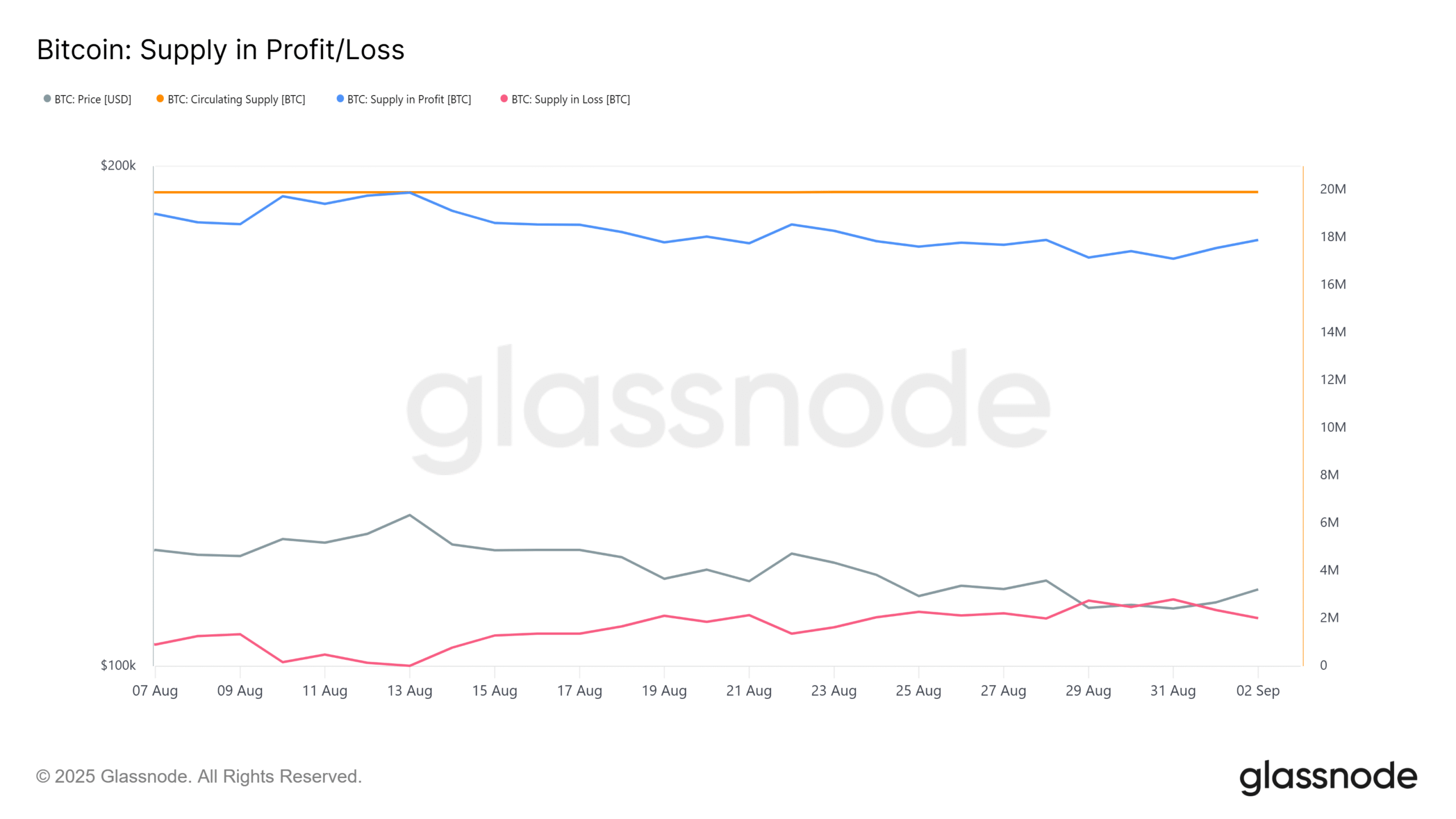Click the $100k price axis label

click(x=118, y=665)
